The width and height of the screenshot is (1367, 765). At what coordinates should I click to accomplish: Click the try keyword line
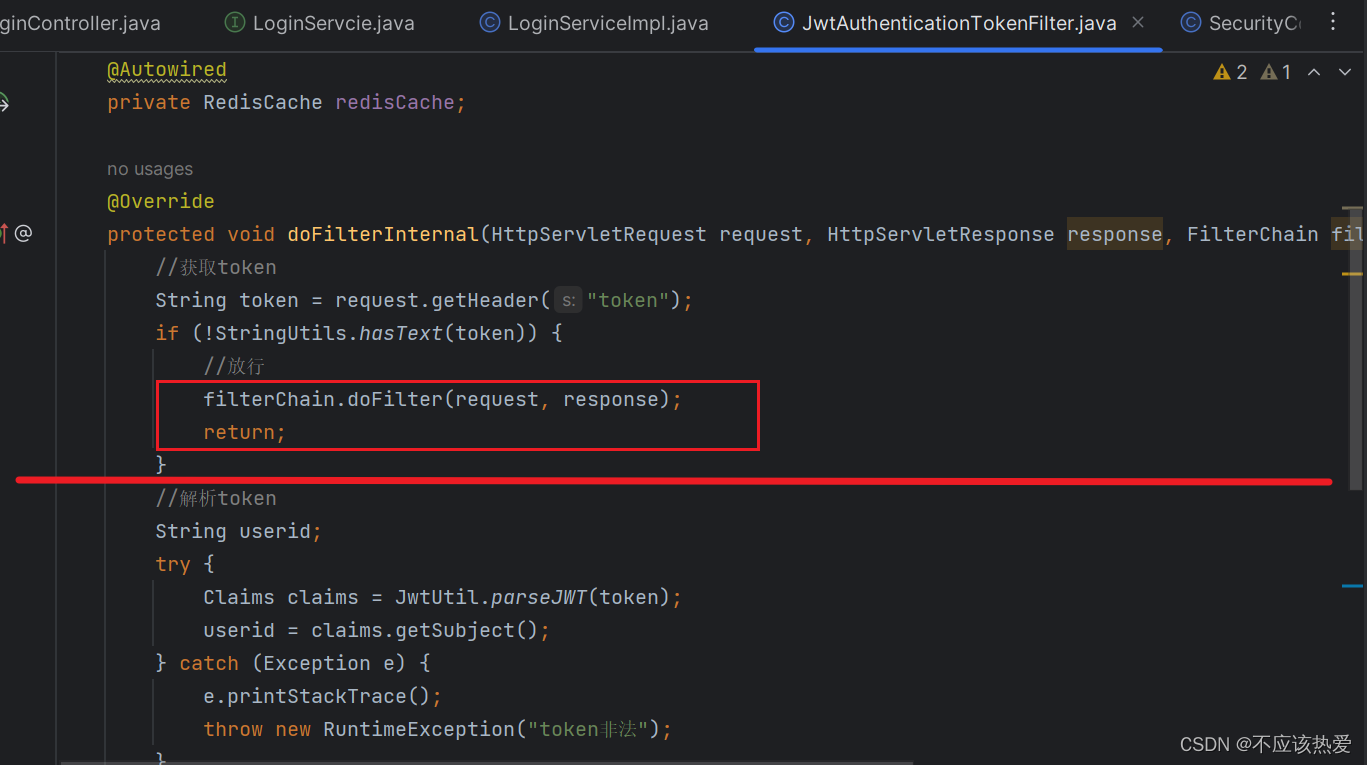click(185, 564)
